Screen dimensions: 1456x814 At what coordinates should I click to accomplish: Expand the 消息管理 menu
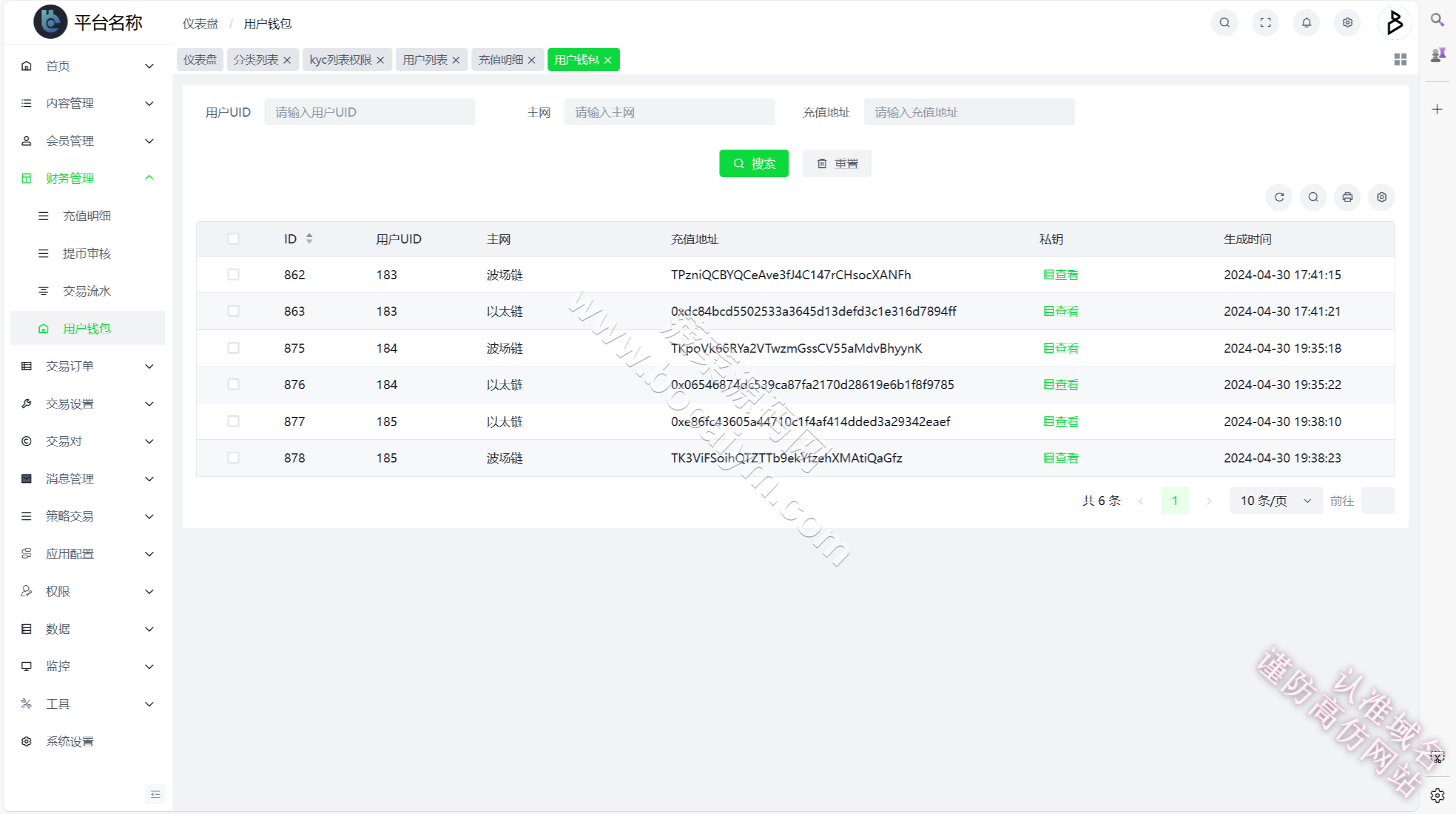[x=88, y=479]
